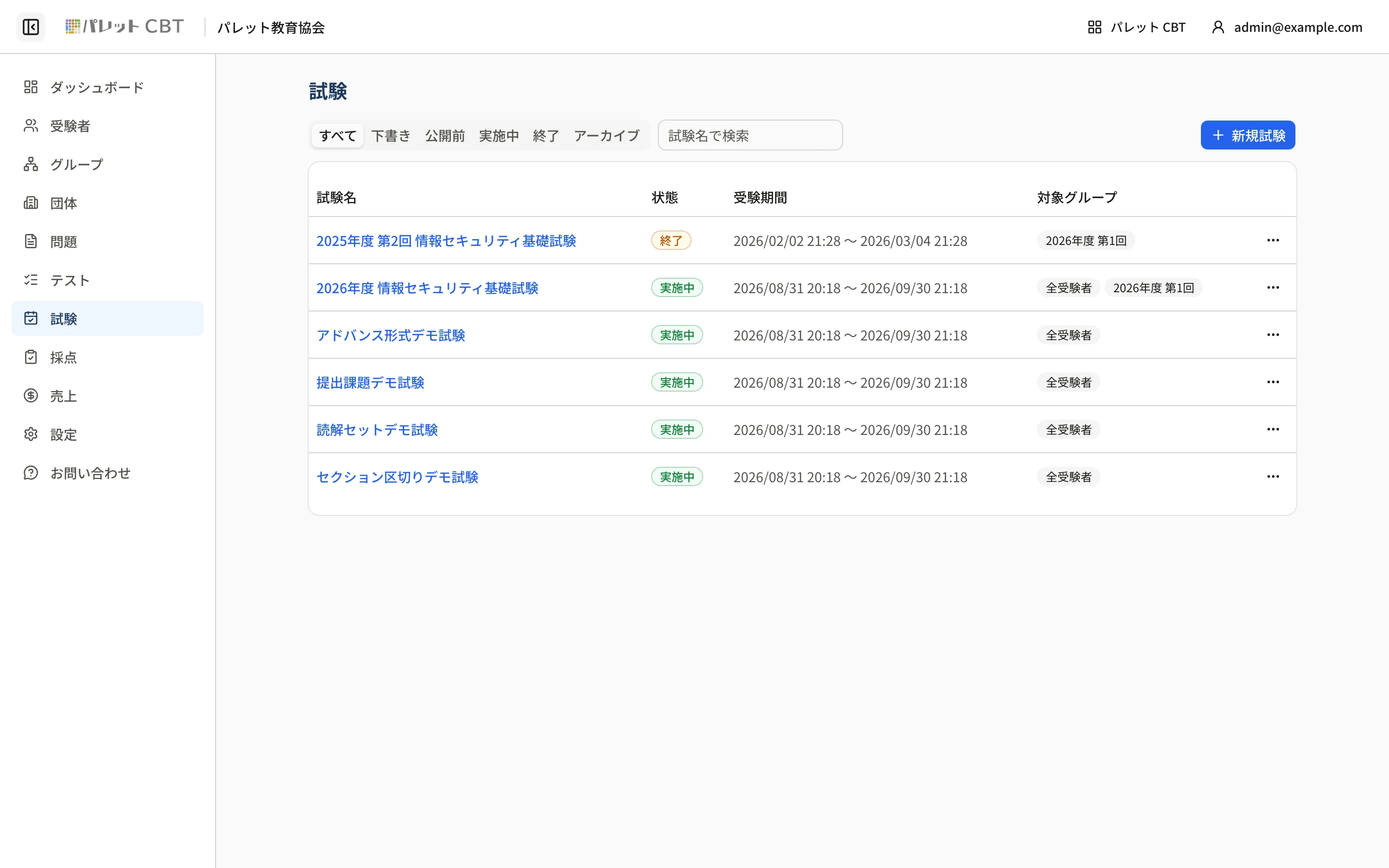Open 採点 grading clipboard icon in sidebar
The image size is (1389, 868).
click(x=31, y=357)
